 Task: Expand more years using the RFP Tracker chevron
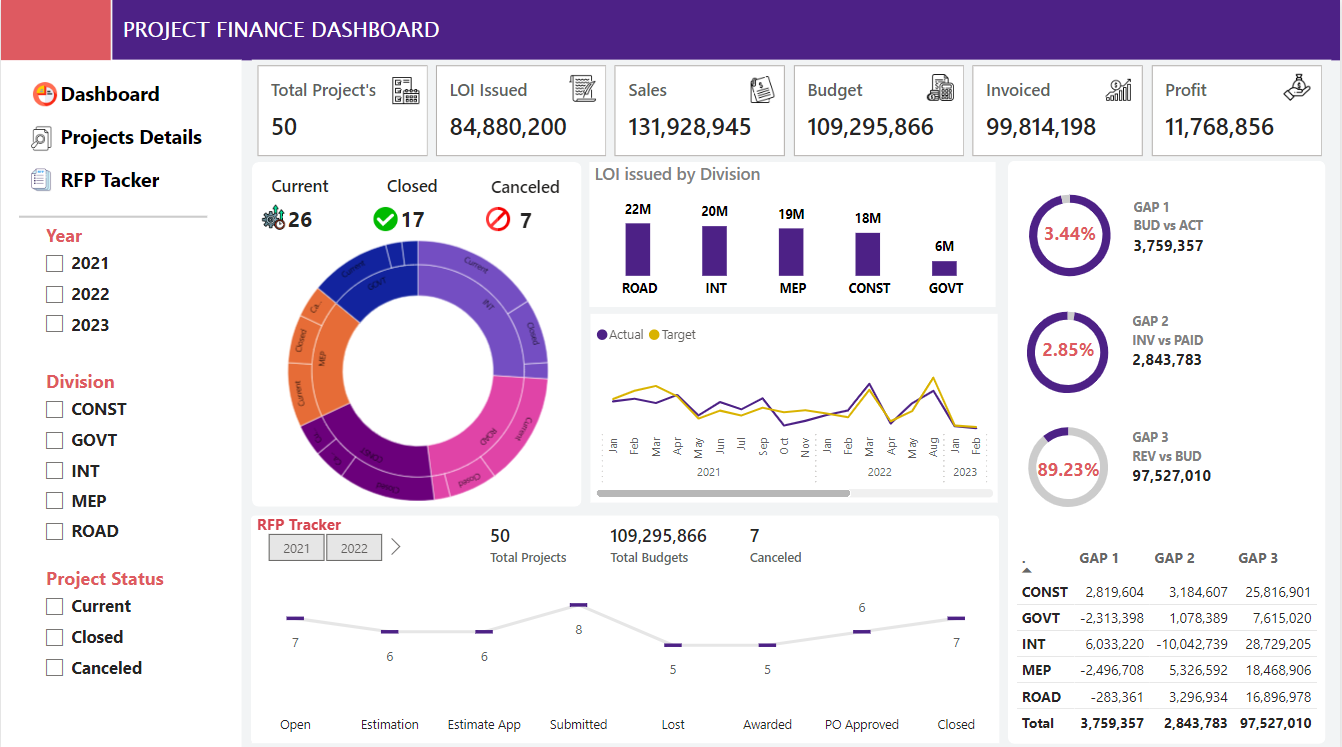397,546
